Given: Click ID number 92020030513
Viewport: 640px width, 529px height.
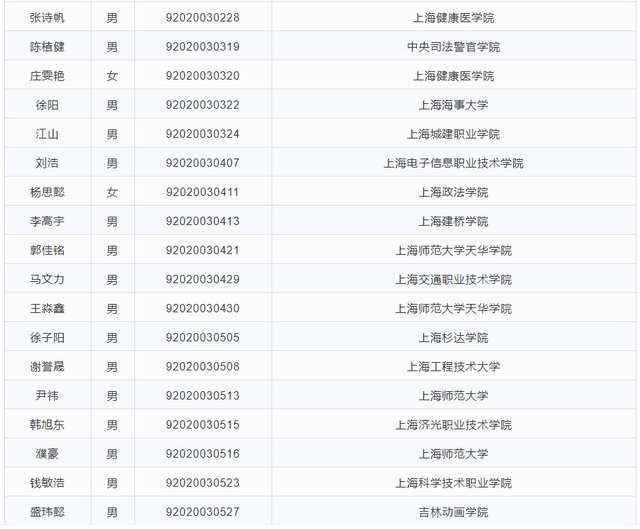Looking at the screenshot, I should click(202, 396).
